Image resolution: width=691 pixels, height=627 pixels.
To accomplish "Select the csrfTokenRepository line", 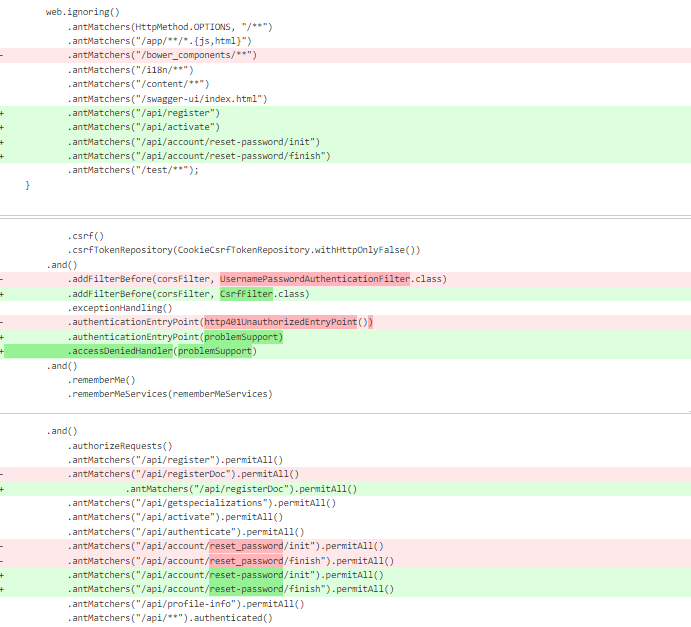I will [244, 250].
